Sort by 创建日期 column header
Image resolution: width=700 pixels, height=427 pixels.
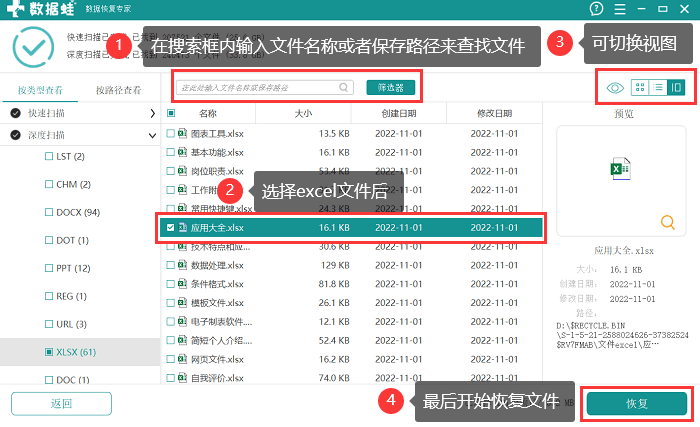[399, 113]
